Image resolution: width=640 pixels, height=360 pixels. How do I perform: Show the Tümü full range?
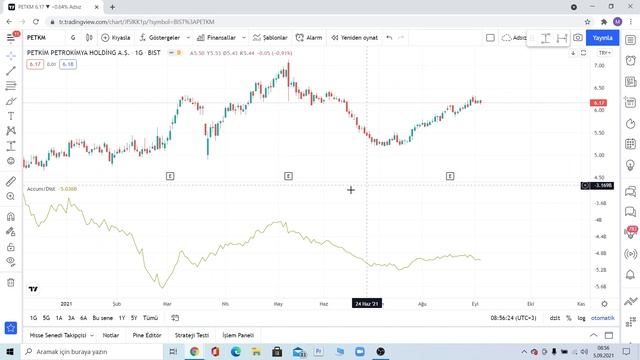pyautogui.click(x=150, y=318)
